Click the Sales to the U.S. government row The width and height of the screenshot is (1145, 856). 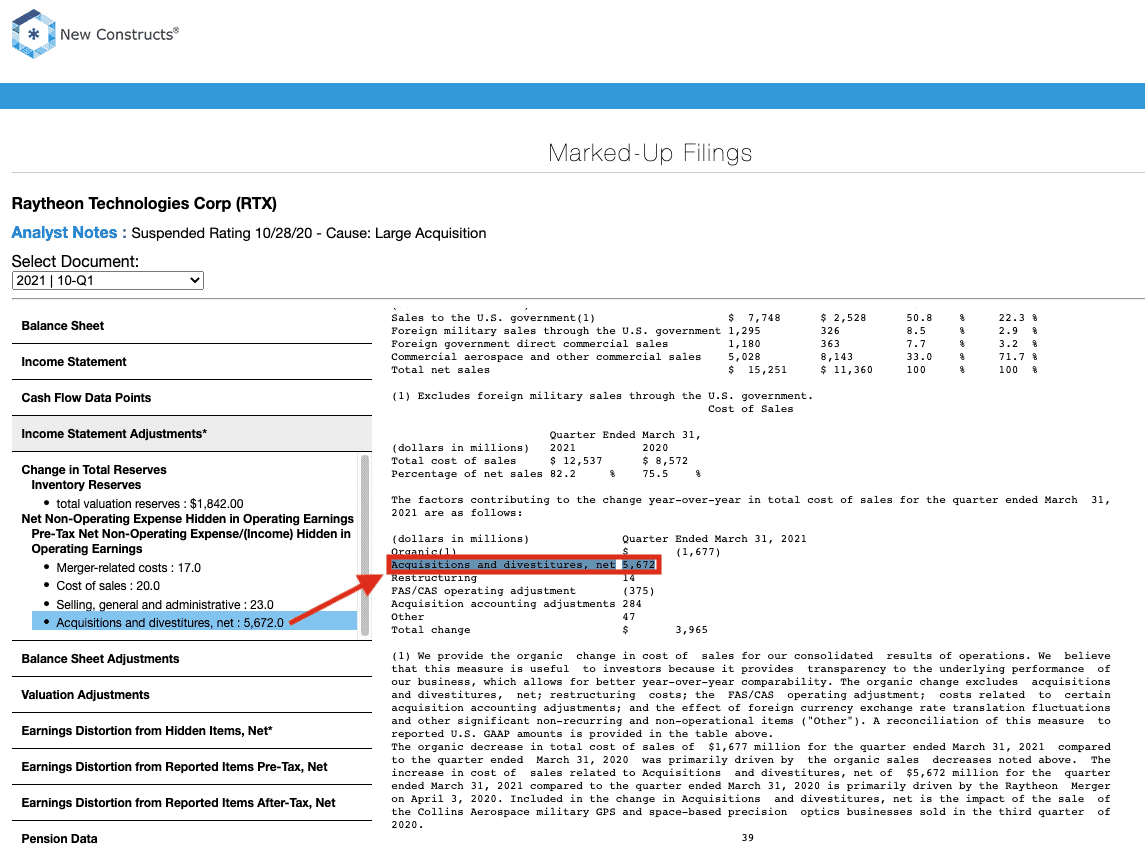(x=714, y=318)
